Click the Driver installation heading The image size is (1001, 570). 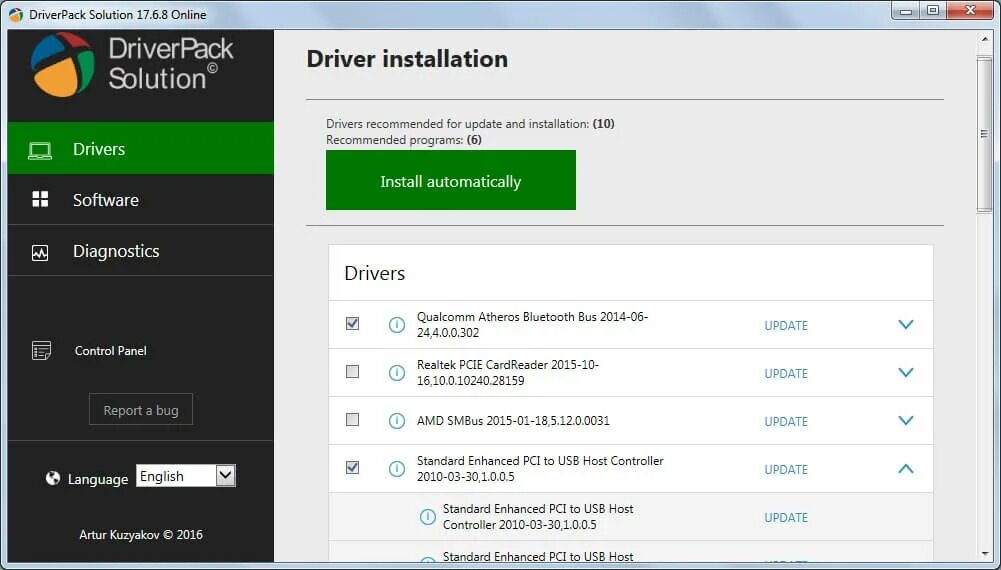tap(407, 59)
